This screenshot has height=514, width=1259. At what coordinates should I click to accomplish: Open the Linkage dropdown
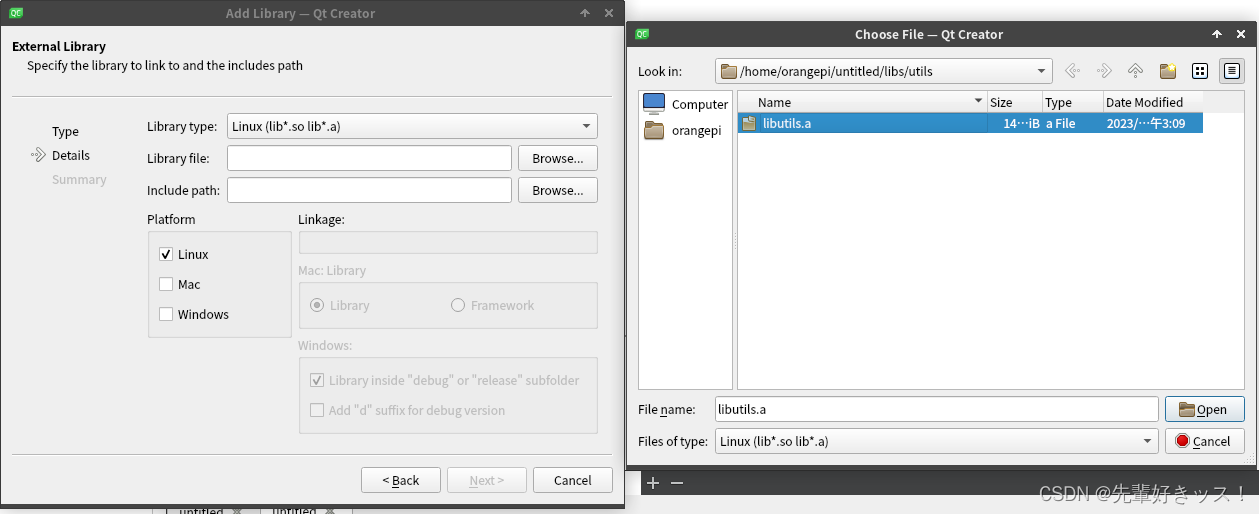448,242
